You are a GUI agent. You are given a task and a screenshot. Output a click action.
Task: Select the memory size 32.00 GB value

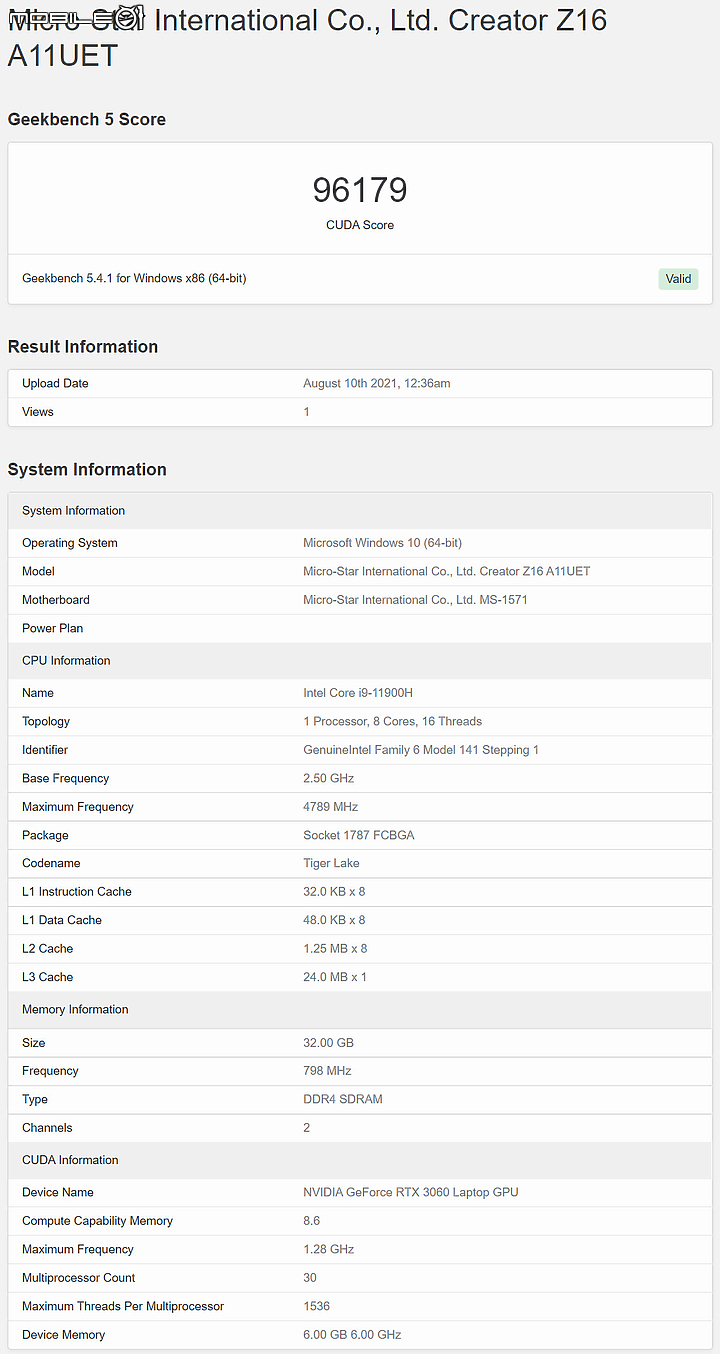[328, 1043]
